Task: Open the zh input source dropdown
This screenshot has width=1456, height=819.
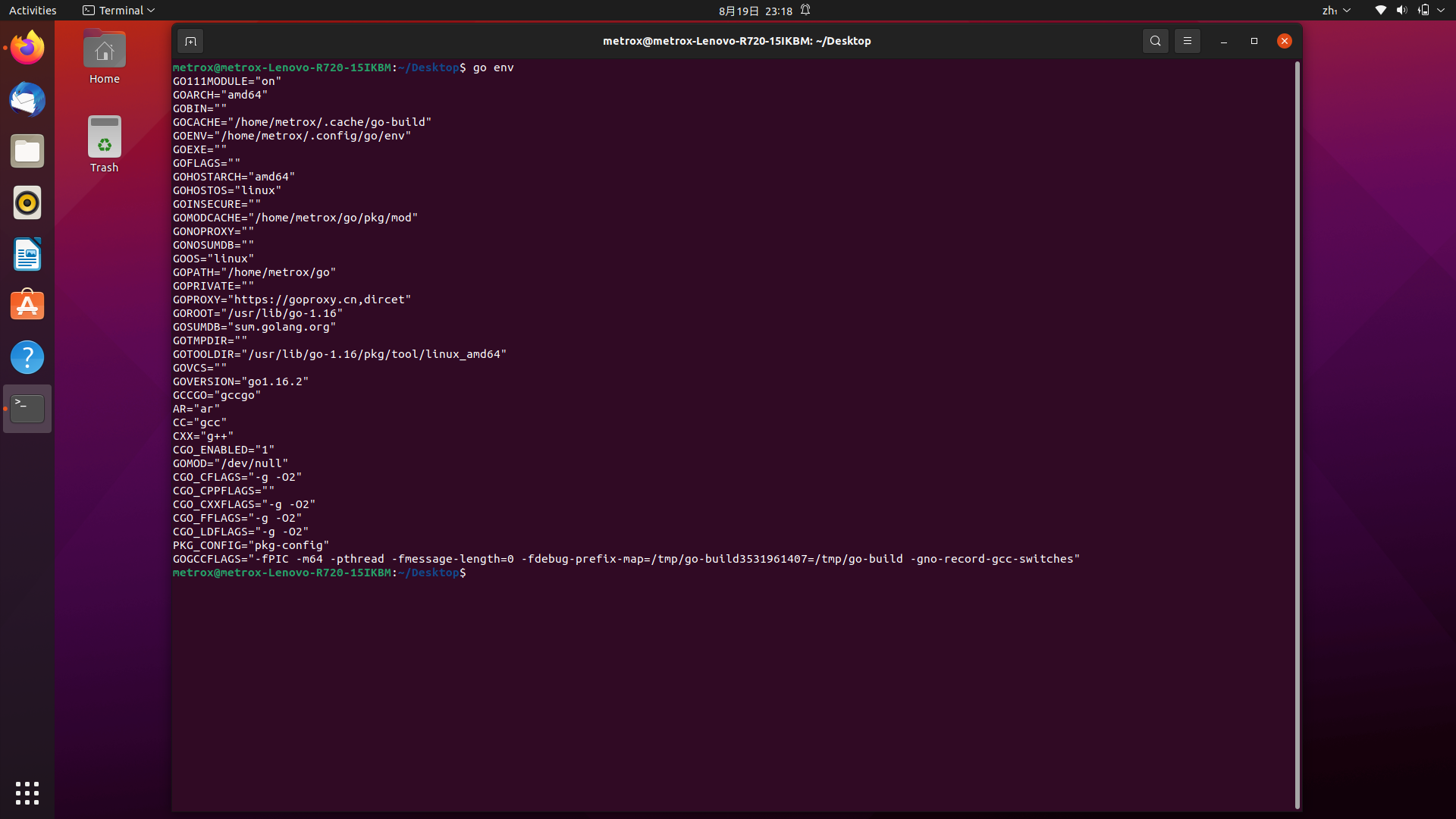Action: pyautogui.click(x=1335, y=11)
